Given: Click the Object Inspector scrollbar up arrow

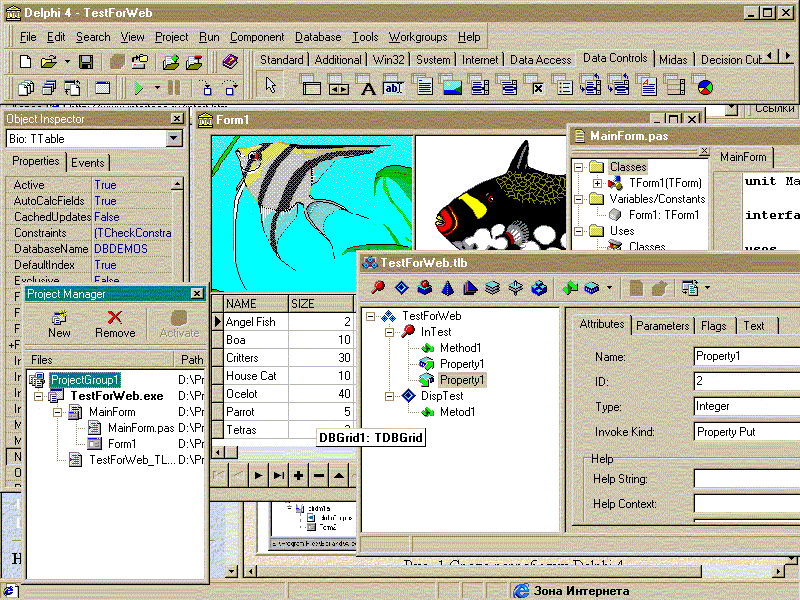Looking at the screenshot, I should point(178,184).
